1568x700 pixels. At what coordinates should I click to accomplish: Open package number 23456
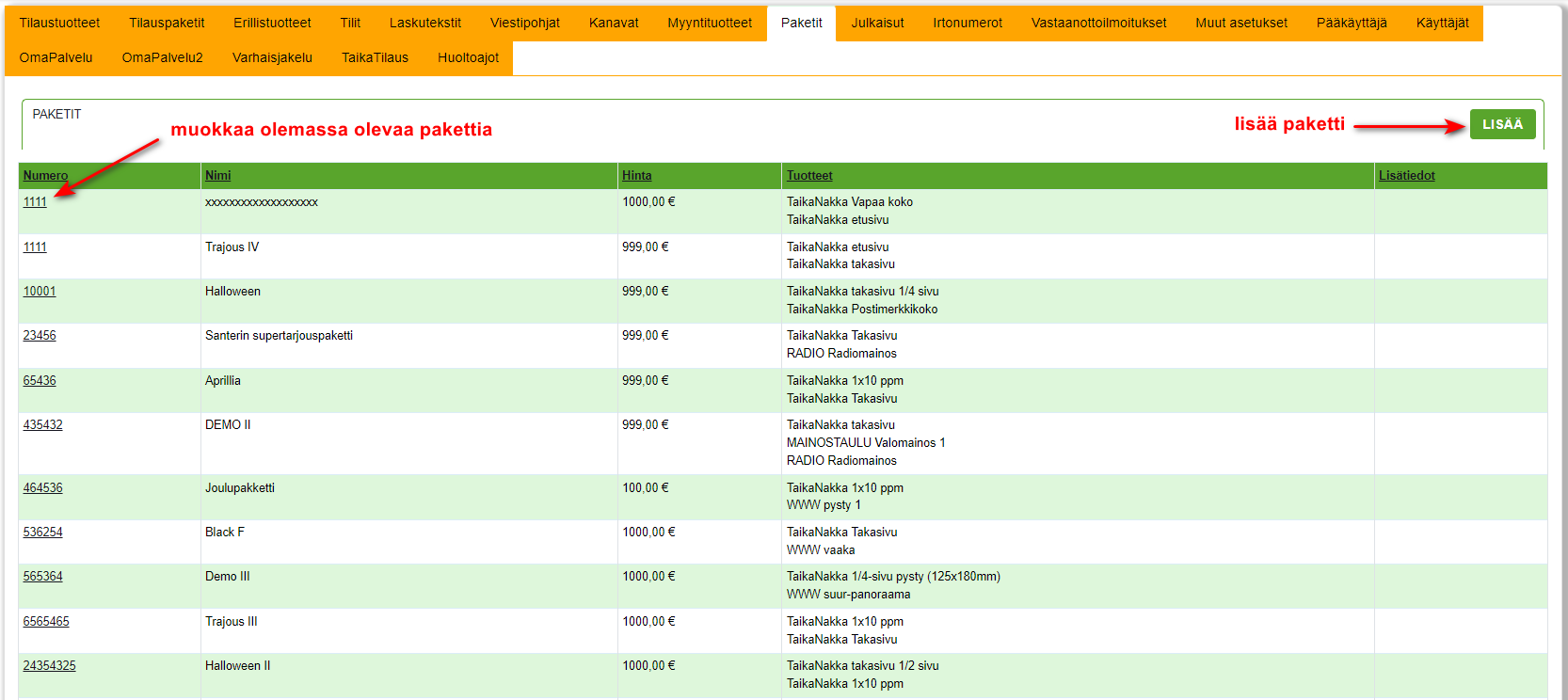pos(40,336)
